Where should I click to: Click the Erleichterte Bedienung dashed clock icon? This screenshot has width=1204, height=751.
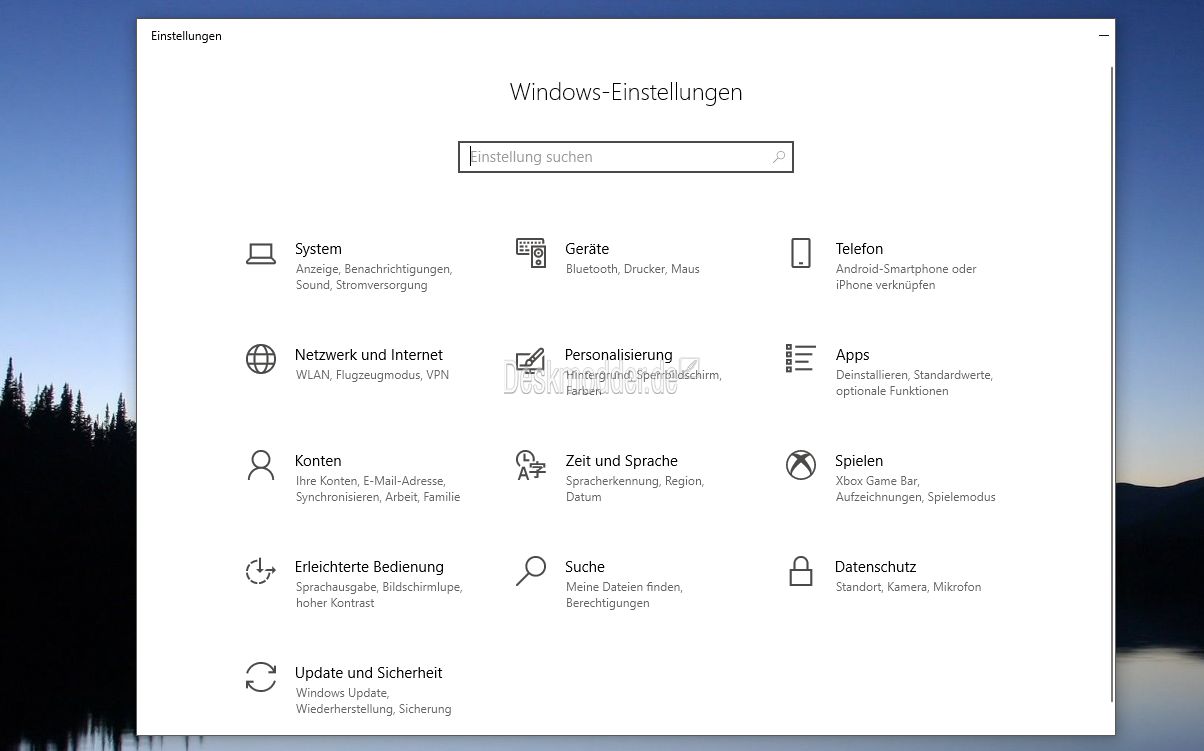(x=261, y=571)
